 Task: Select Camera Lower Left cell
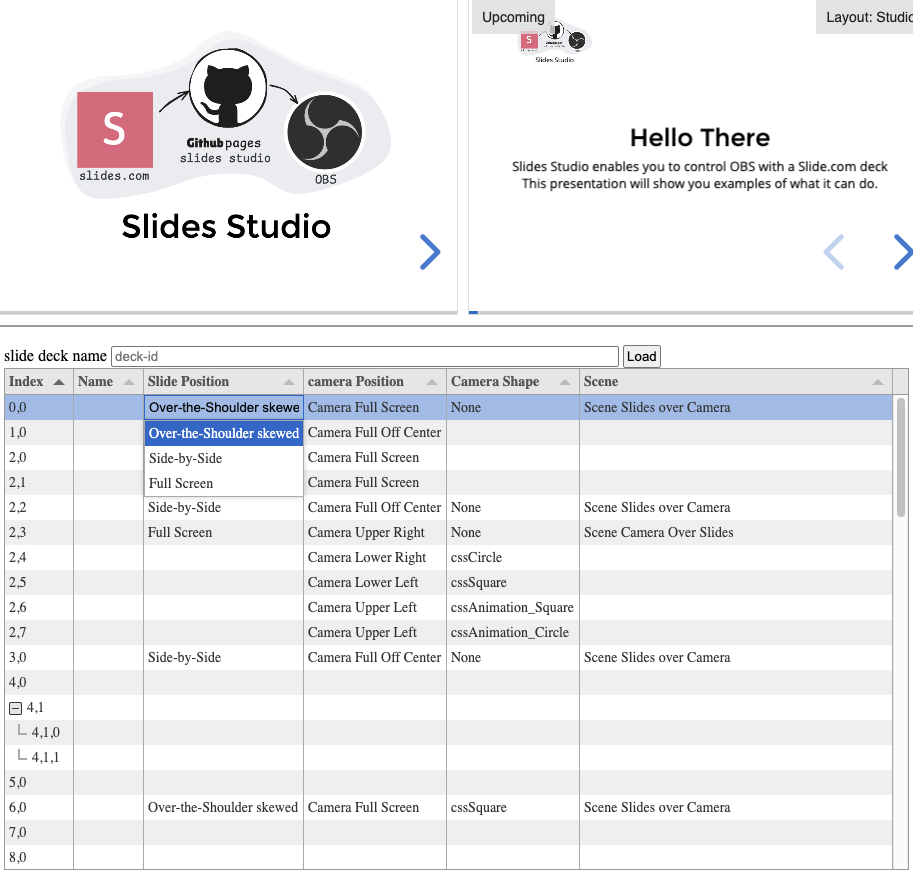click(x=374, y=583)
